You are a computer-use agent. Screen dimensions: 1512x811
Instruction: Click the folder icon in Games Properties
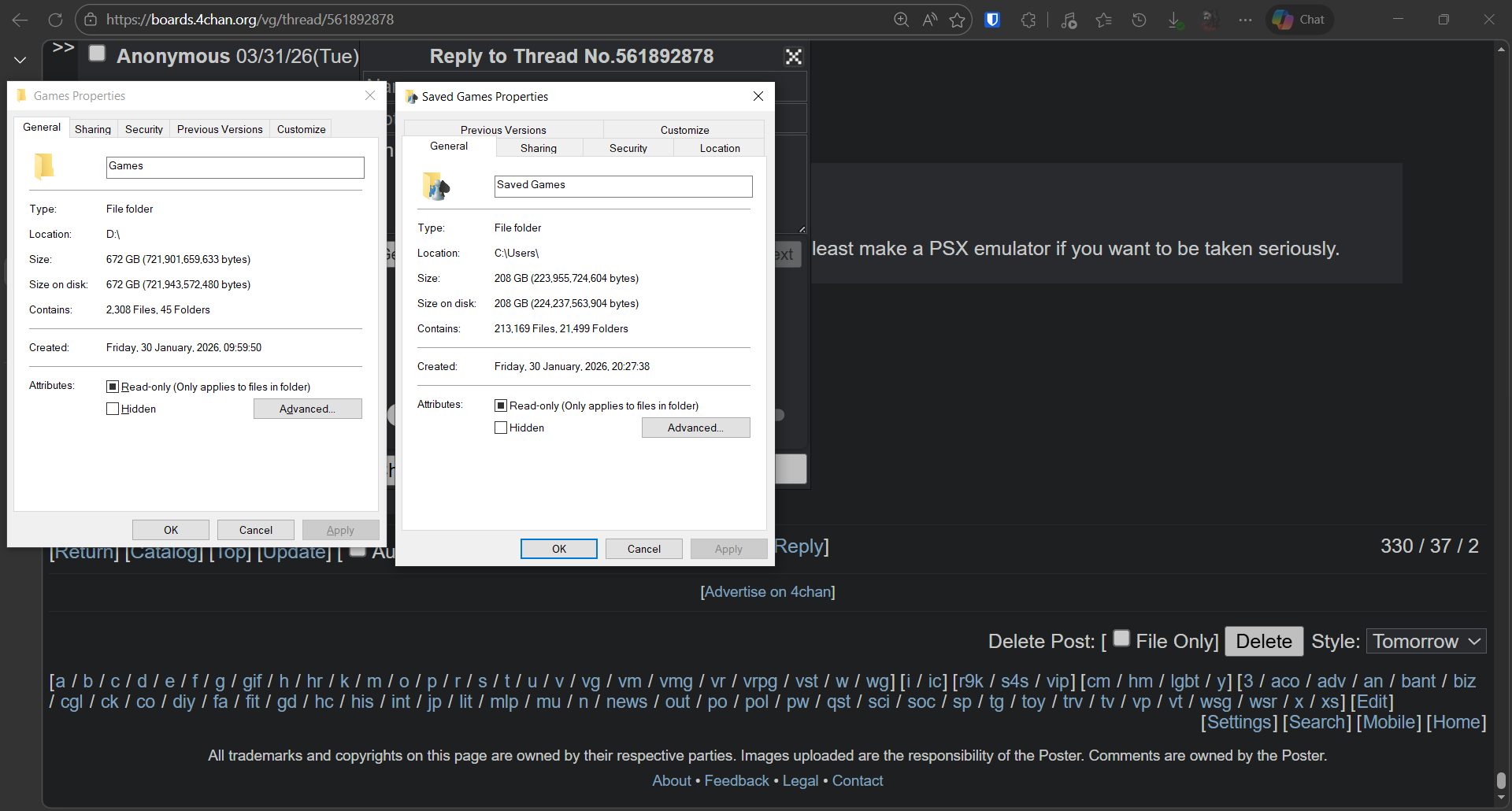pyautogui.click(x=44, y=166)
